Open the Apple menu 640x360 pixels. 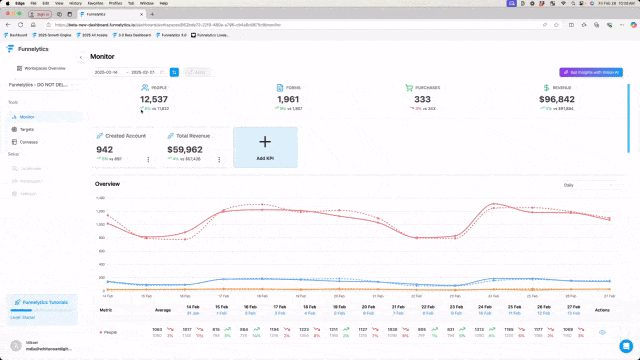click(7, 3)
